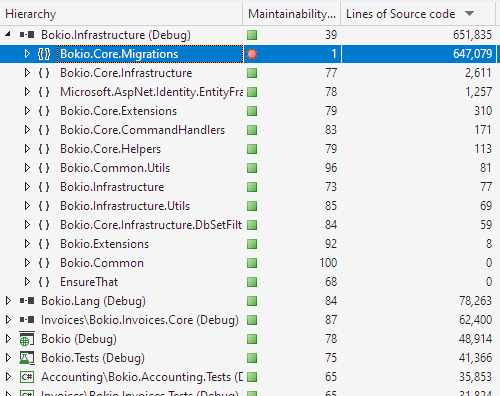Image resolution: width=500 pixels, height=396 pixels.
Task: Click the assembly icon next to Bokio.Infrastructure (Debug)
Action: [27, 35]
